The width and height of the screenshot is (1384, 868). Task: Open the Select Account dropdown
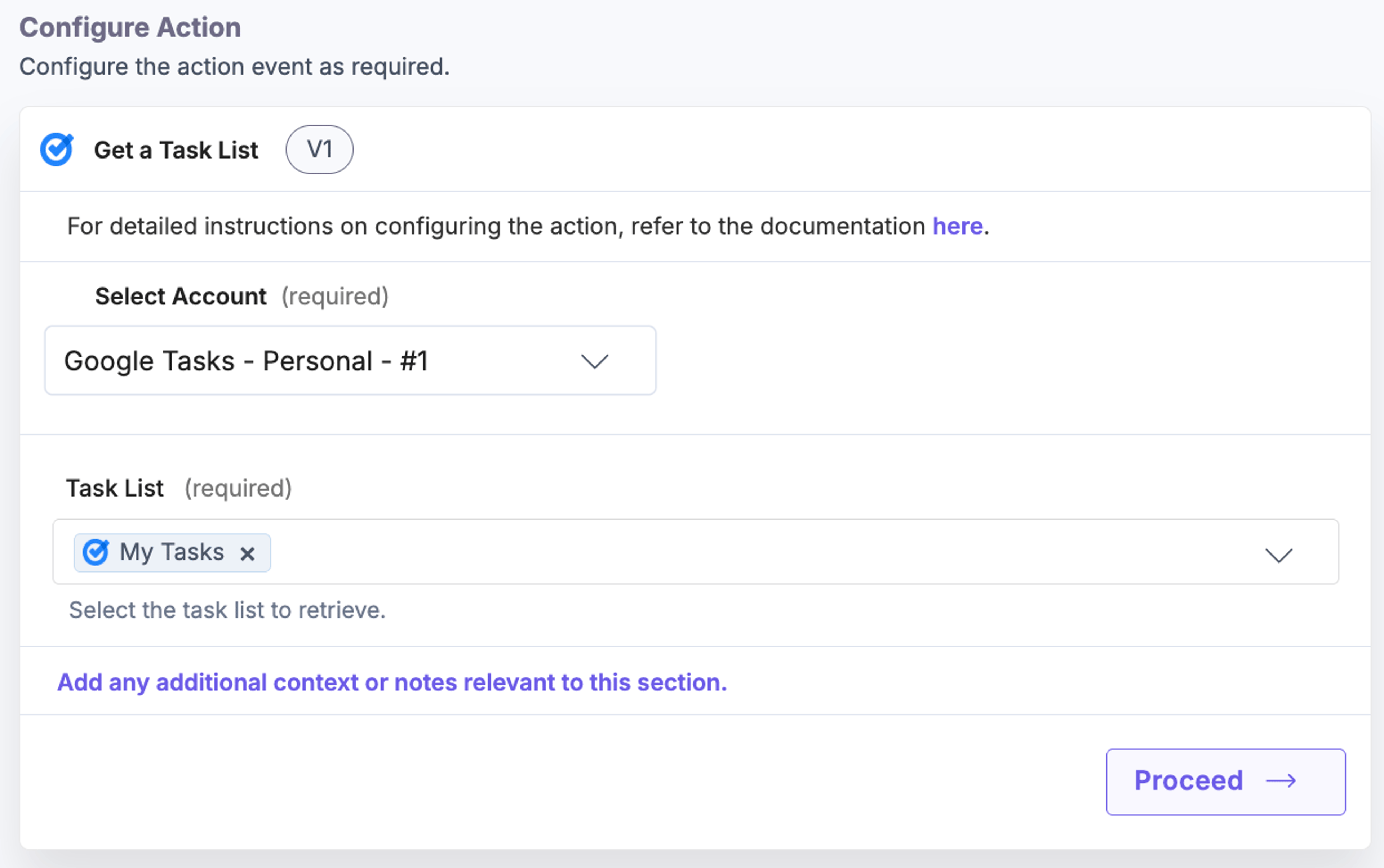tap(350, 361)
